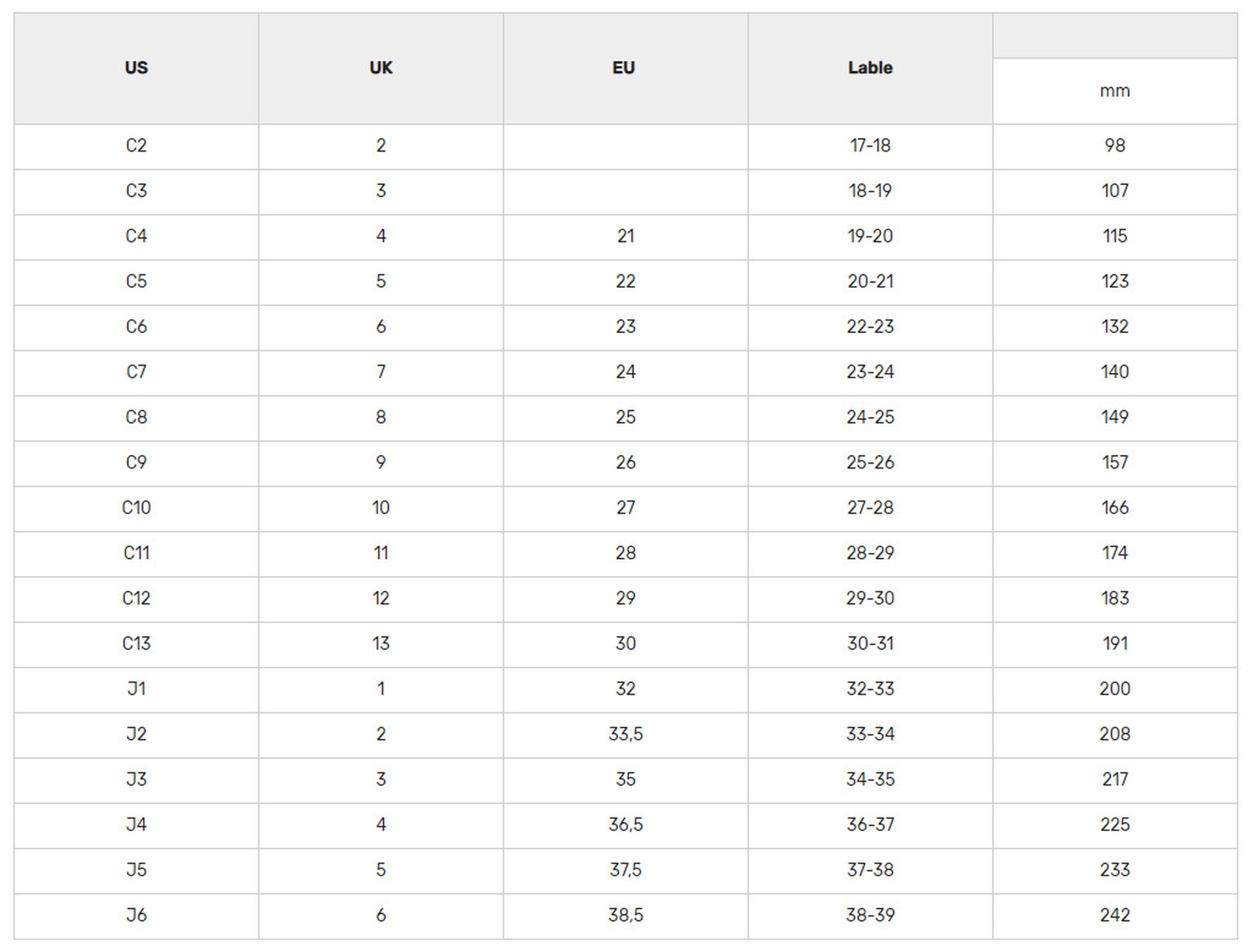Screen dimensions: 1259x952
Task: Click the 200 mm length cell
Action: pos(1115,689)
